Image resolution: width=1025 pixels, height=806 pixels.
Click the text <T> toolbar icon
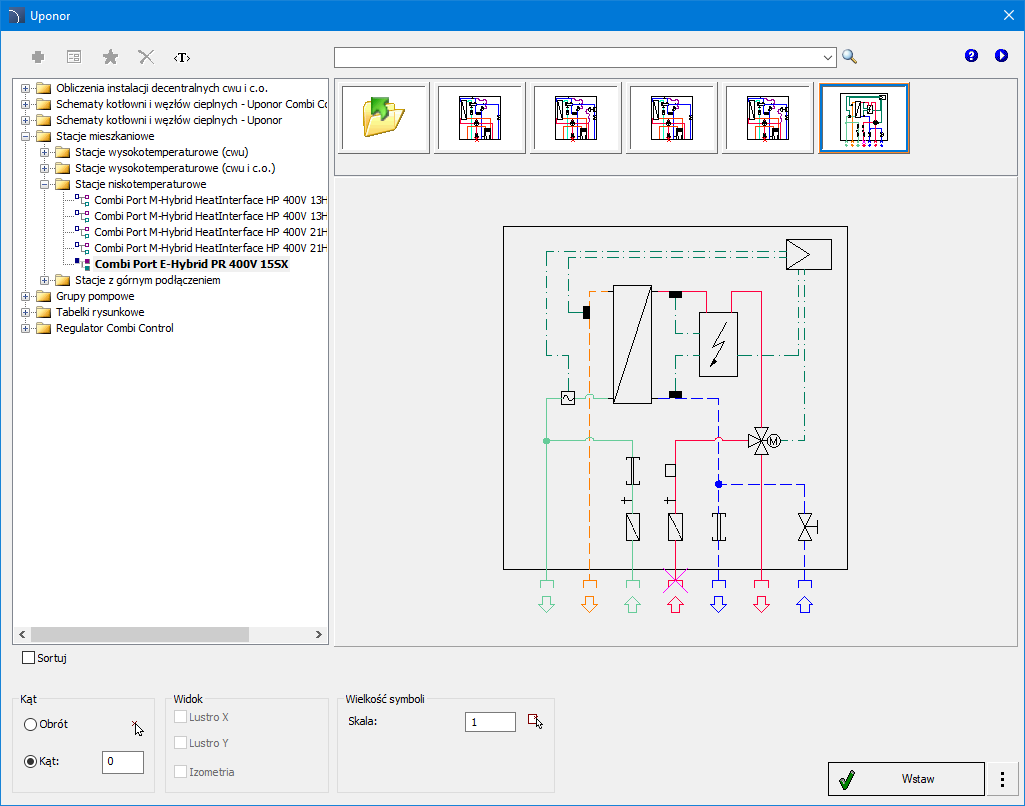click(x=182, y=57)
